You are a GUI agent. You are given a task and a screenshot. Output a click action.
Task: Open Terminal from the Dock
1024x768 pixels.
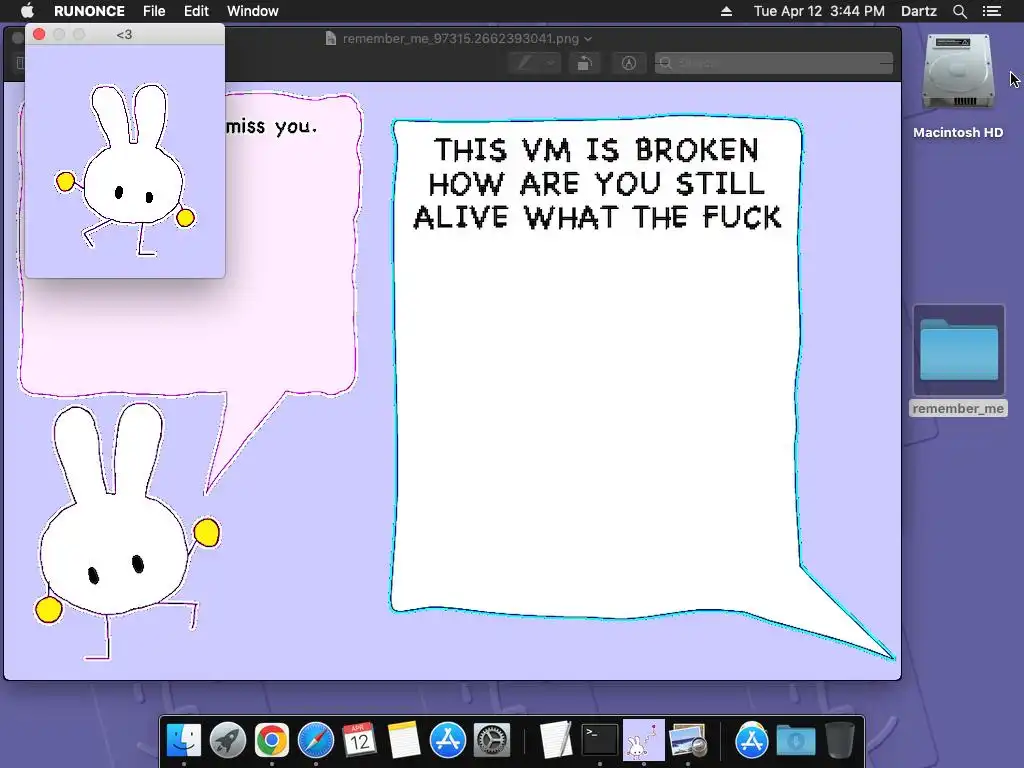point(600,740)
